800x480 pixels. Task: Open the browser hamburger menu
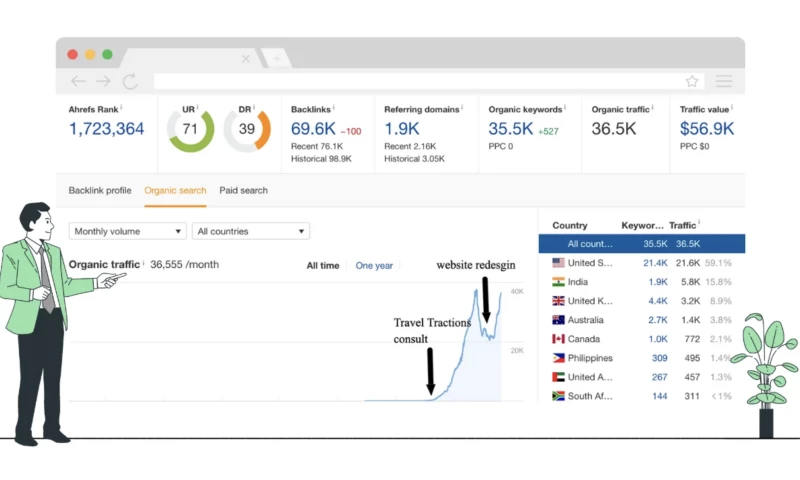tap(724, 81)
